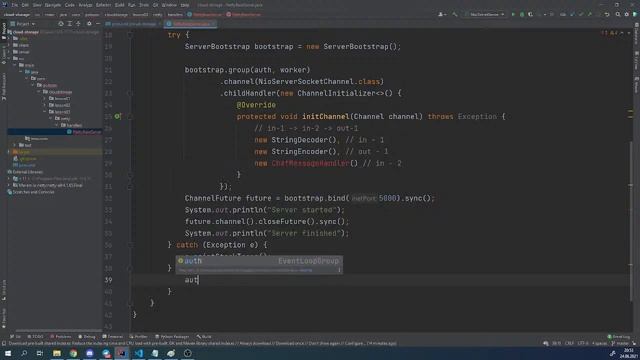Screen dimensions: 640x360
Task: Open the Git tool window tab
Action: coord(16,337)
